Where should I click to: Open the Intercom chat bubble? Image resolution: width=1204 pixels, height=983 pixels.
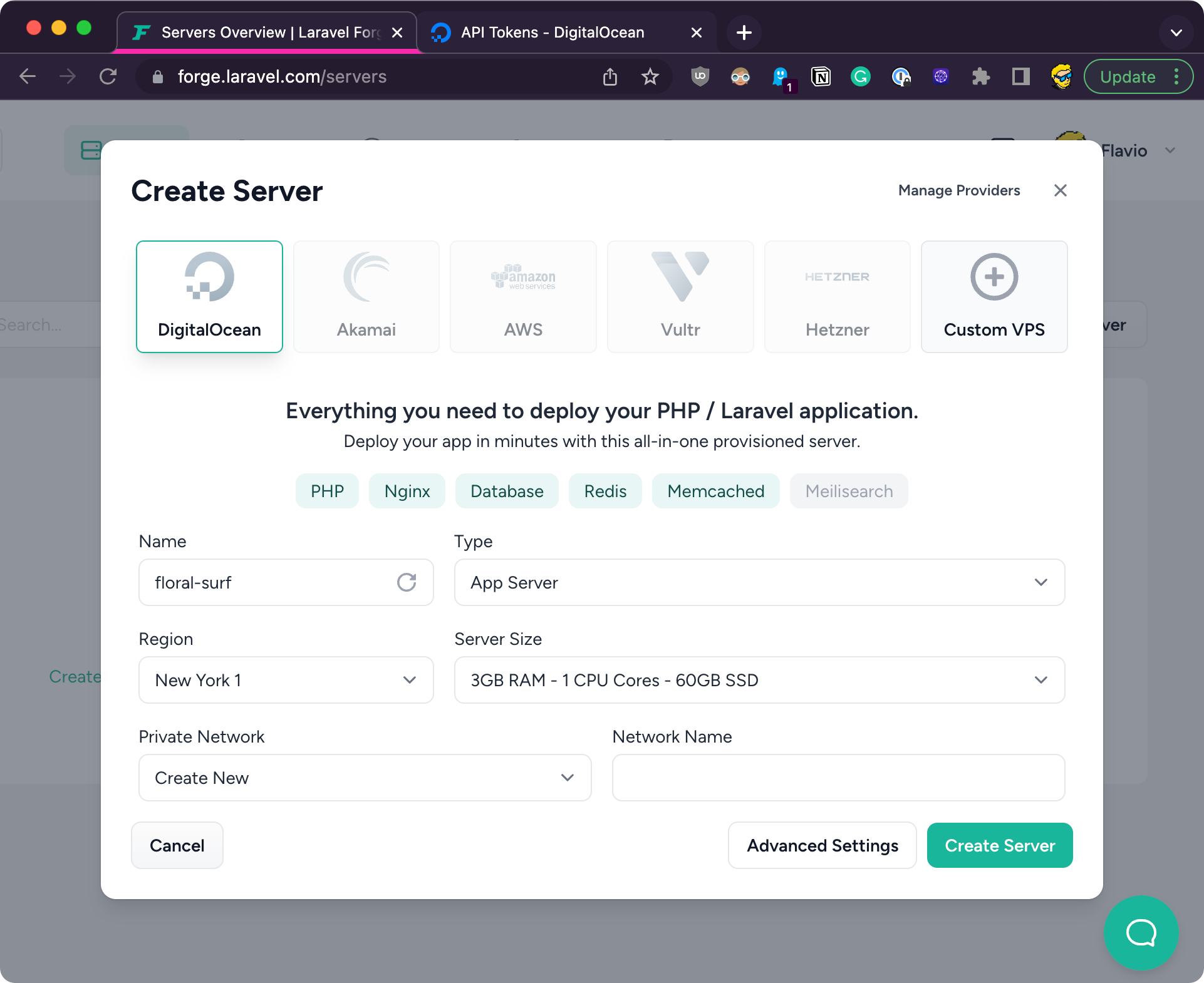click(x=1140, y=932)
